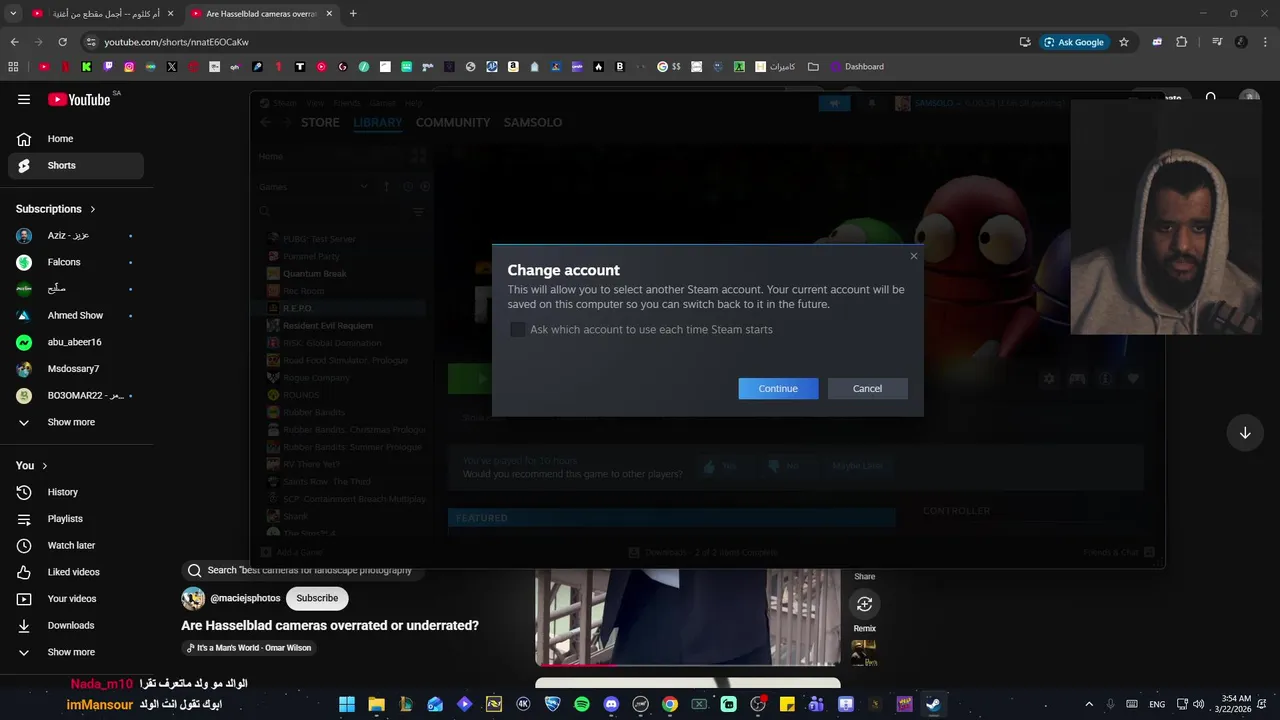Click the Shorts video player

tap(688, 615)
